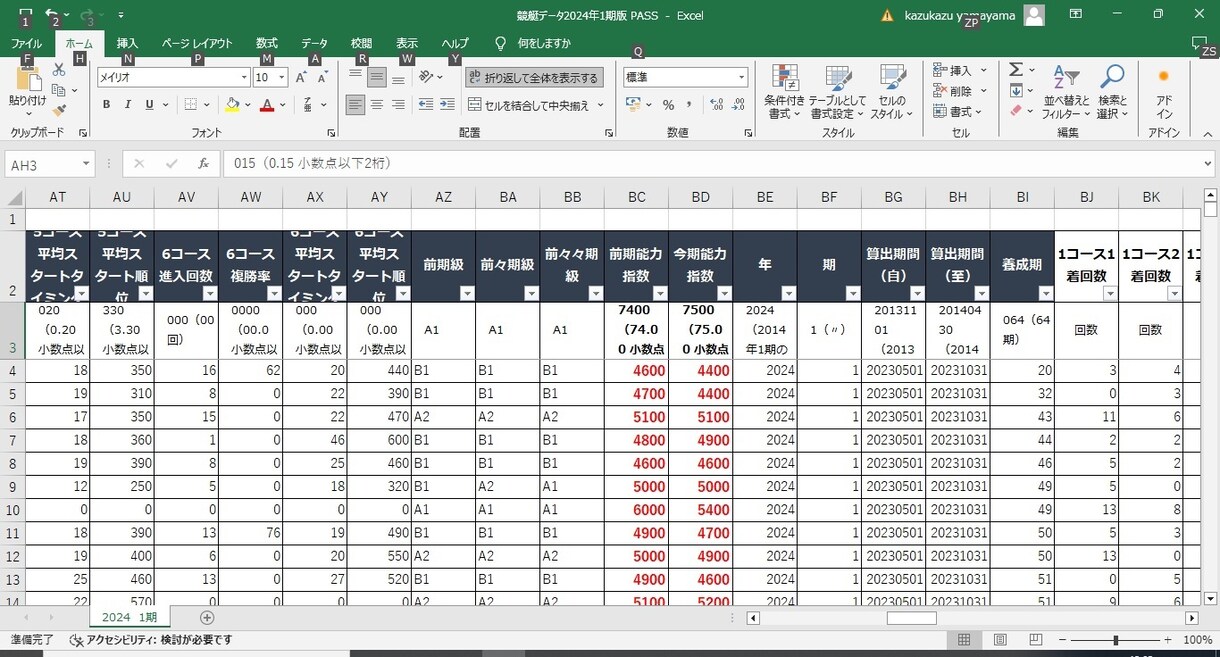Click the fx insert function icon

click(x=203, y=164)
